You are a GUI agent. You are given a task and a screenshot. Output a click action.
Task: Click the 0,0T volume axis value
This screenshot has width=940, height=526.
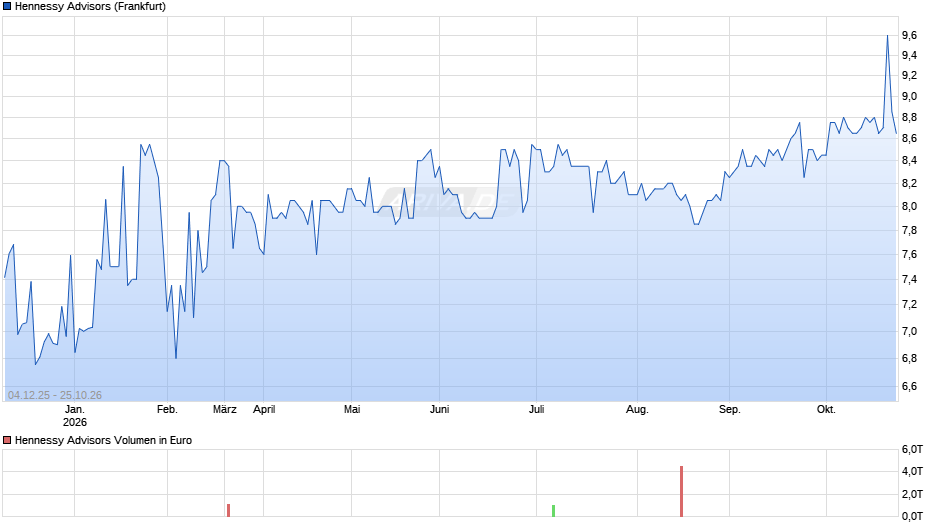[912, 516]
